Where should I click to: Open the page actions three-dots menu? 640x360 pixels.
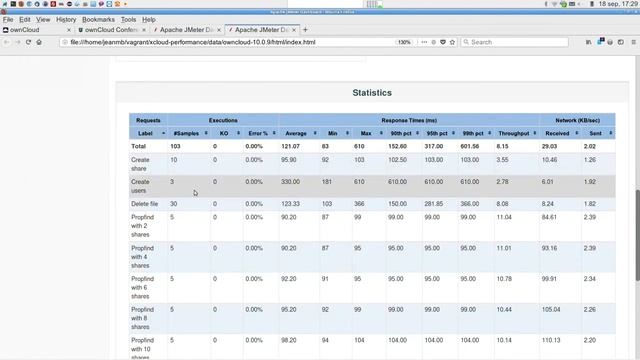(424, 42)
